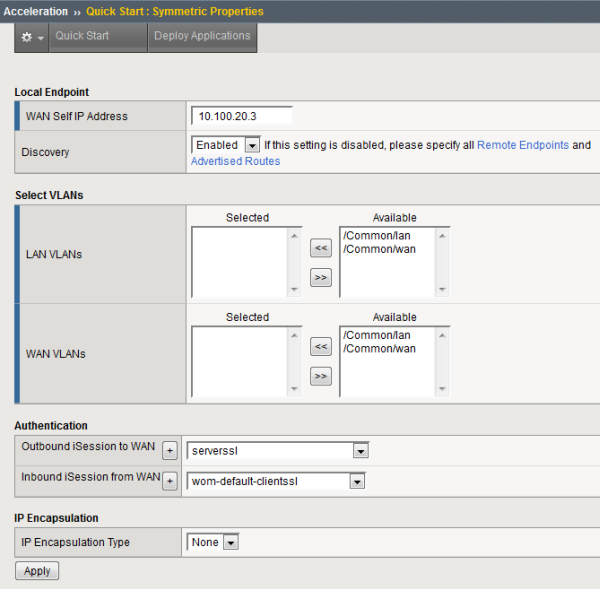
Task: Click the LAN VLANs move-left << button
Action: pos(320,249)
